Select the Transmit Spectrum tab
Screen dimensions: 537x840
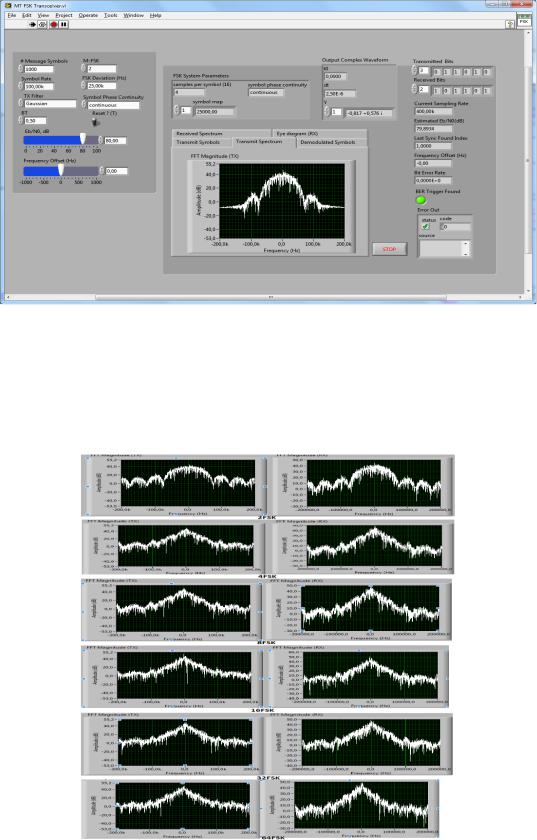264,142
